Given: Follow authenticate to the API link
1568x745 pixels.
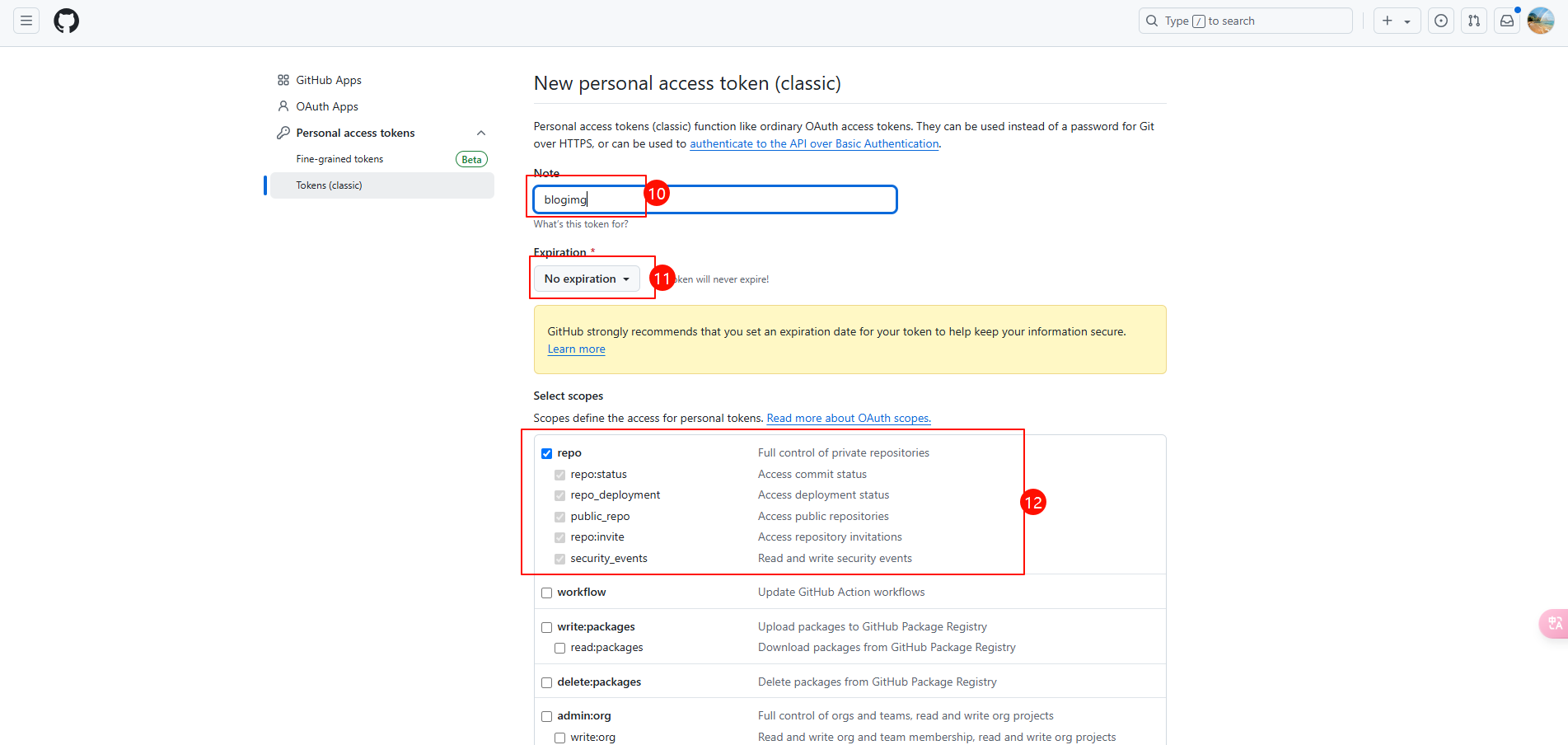Looking at the screenshot, I should pos(814,143).
